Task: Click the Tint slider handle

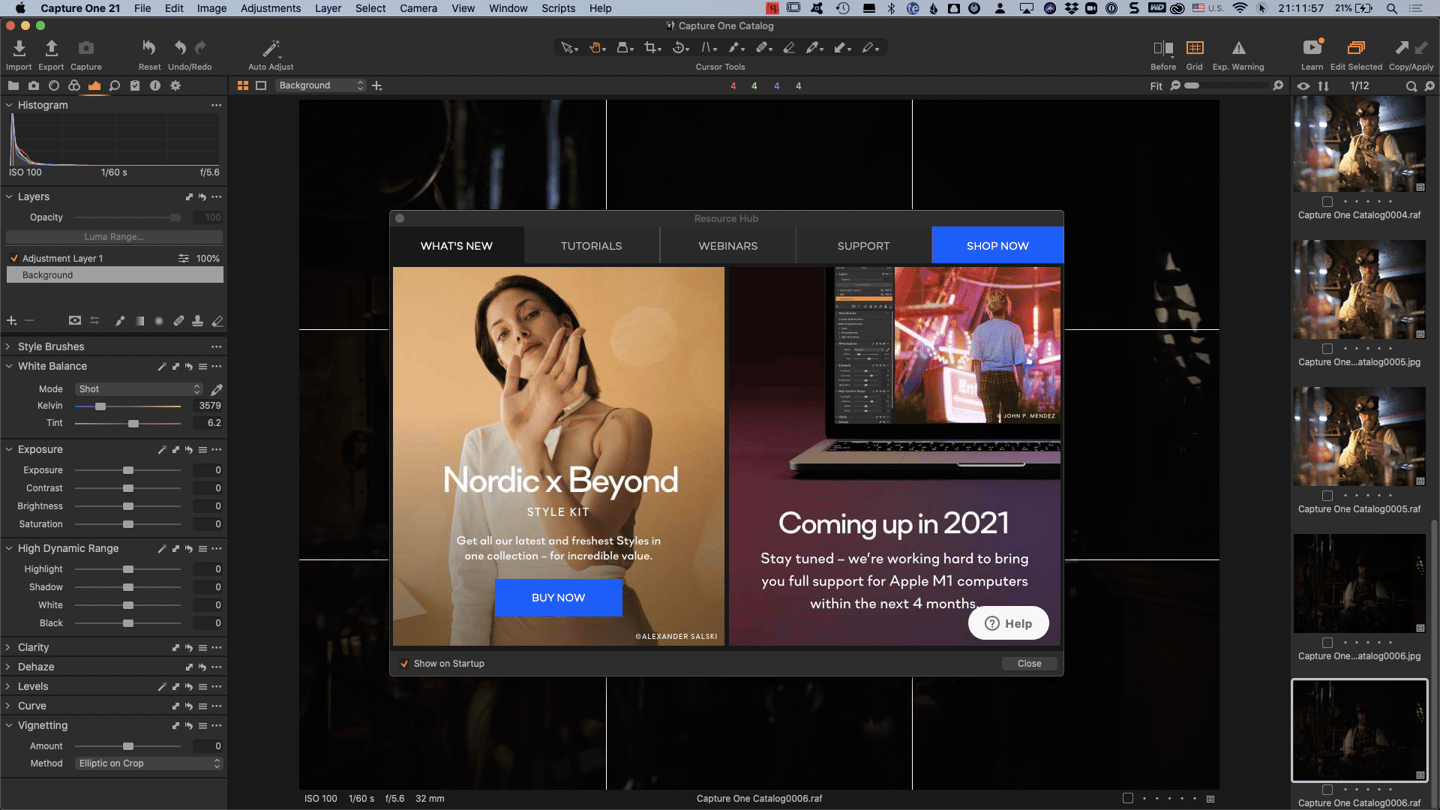Action: [133, 424]
